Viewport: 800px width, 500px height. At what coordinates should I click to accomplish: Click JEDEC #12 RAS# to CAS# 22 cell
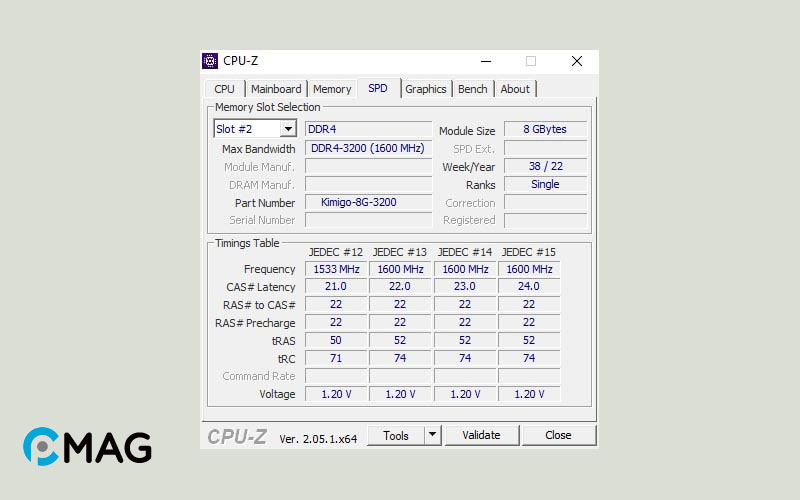coord(336,304)
